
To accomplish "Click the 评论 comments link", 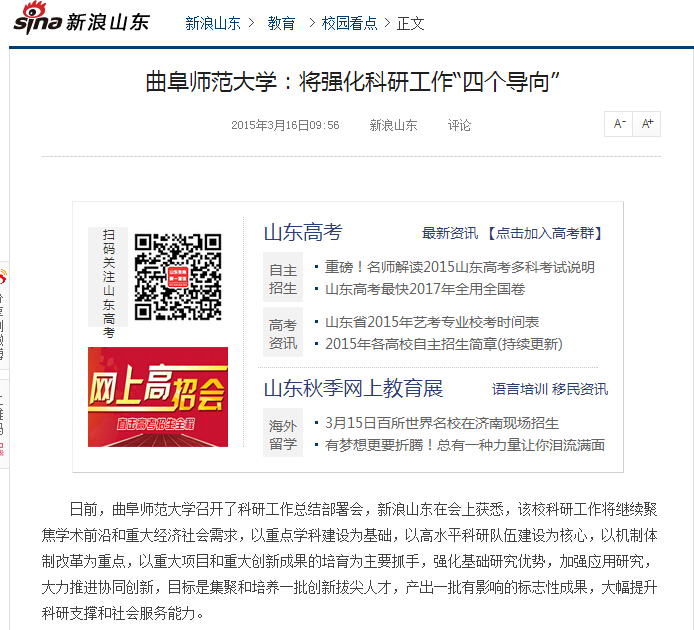I will [x=459, y=126].
